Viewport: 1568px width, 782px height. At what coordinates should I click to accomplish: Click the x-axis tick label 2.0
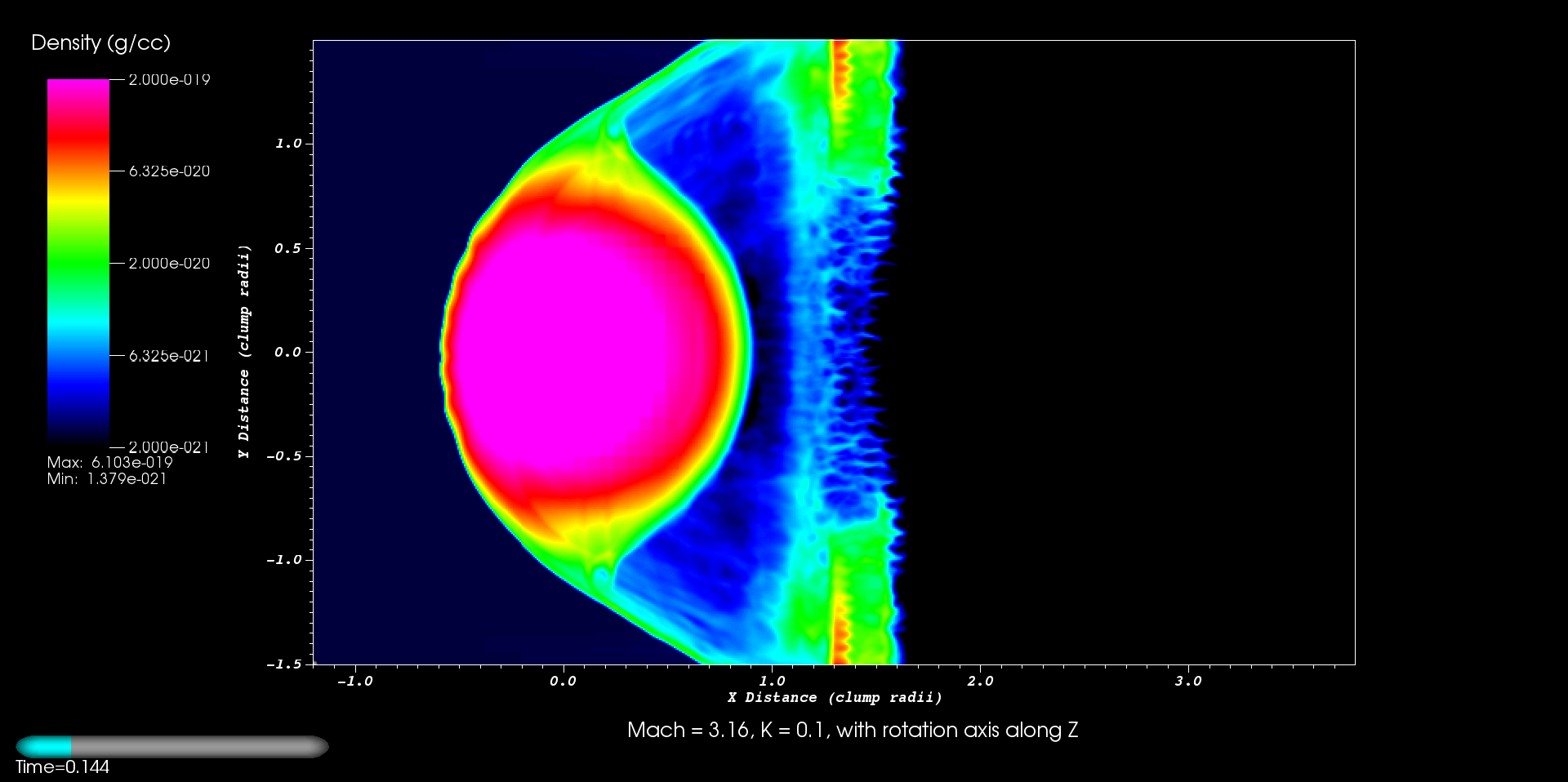pos(980,682)
